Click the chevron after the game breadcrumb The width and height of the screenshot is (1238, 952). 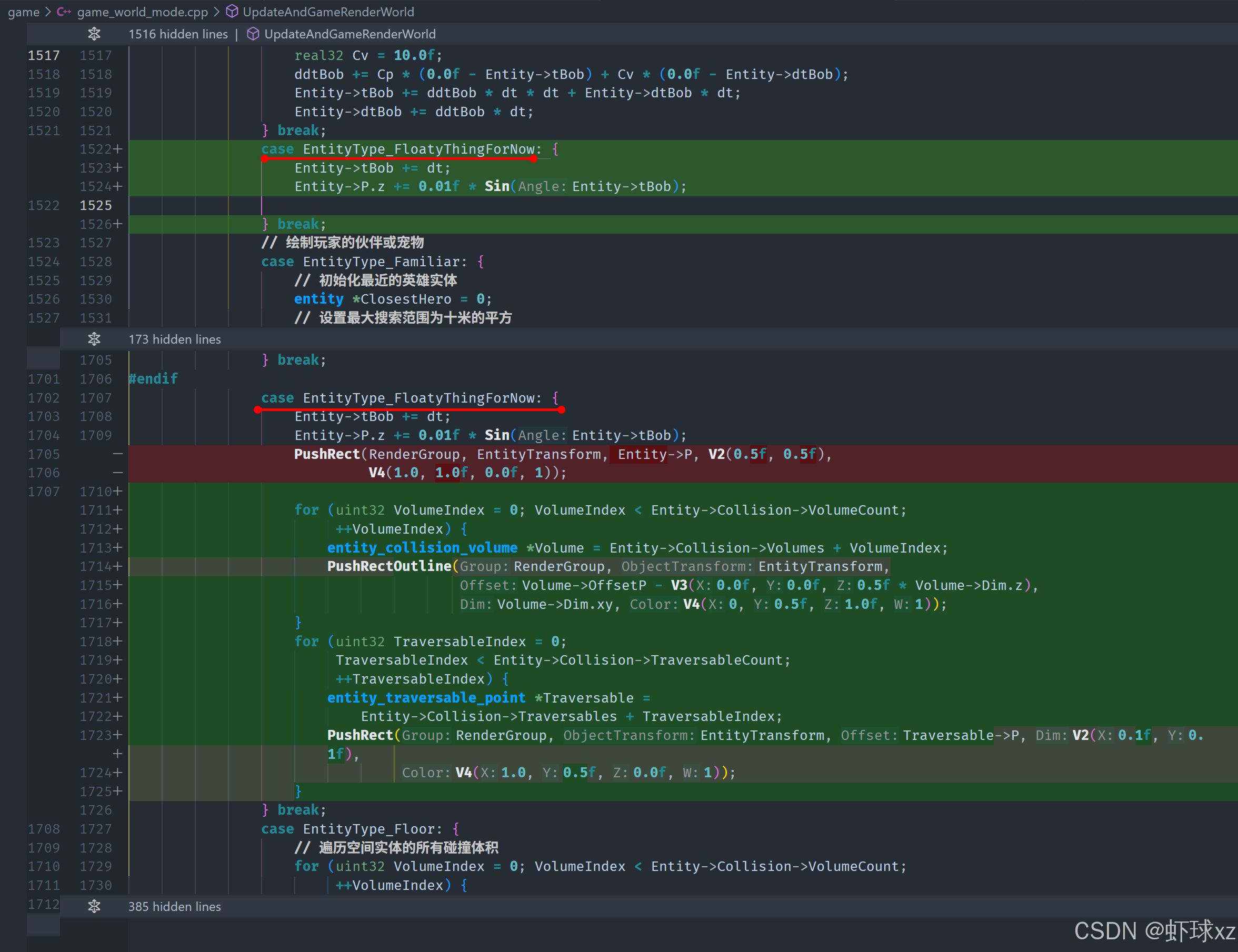pos(47,12)
